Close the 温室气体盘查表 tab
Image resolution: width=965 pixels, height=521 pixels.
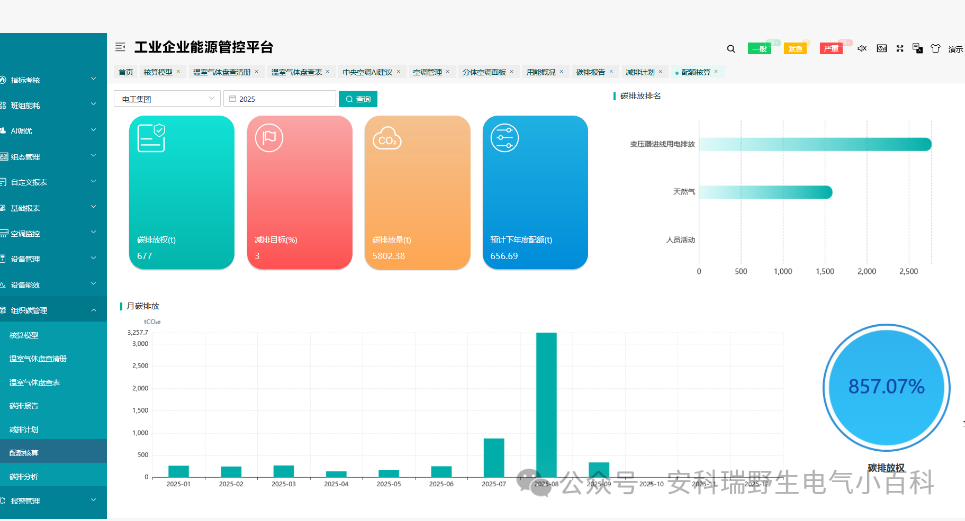[x=327, y=71]
